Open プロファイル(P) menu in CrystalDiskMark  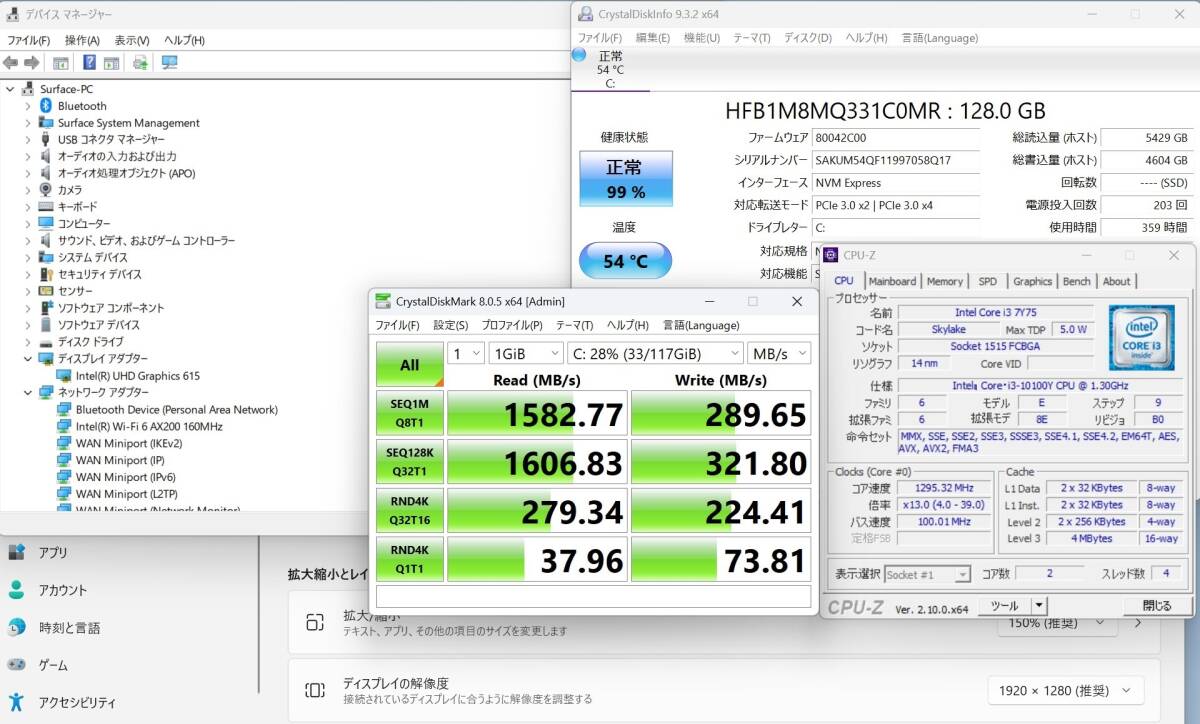point(512,325)
